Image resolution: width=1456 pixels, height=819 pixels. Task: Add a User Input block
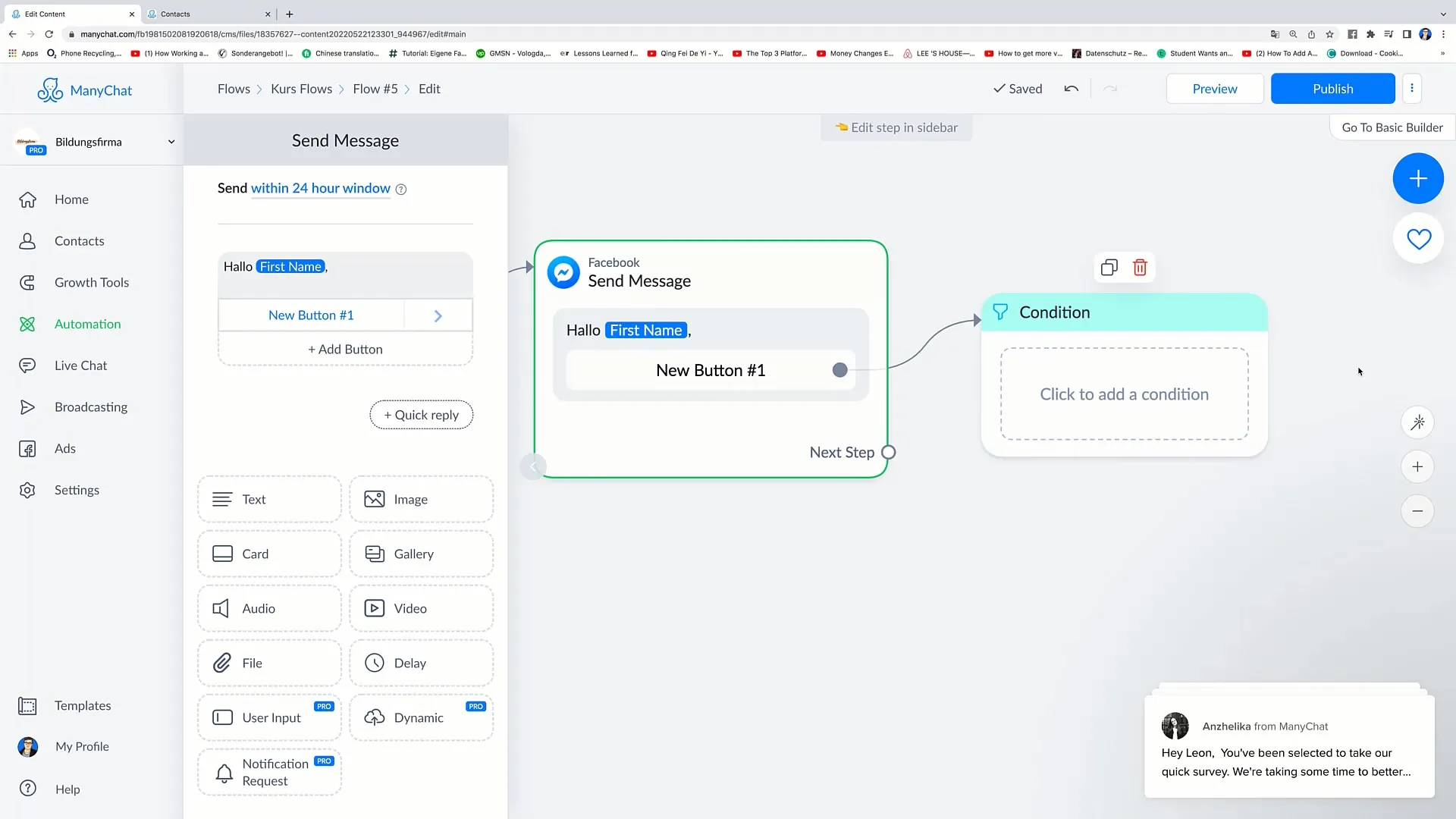269,718
